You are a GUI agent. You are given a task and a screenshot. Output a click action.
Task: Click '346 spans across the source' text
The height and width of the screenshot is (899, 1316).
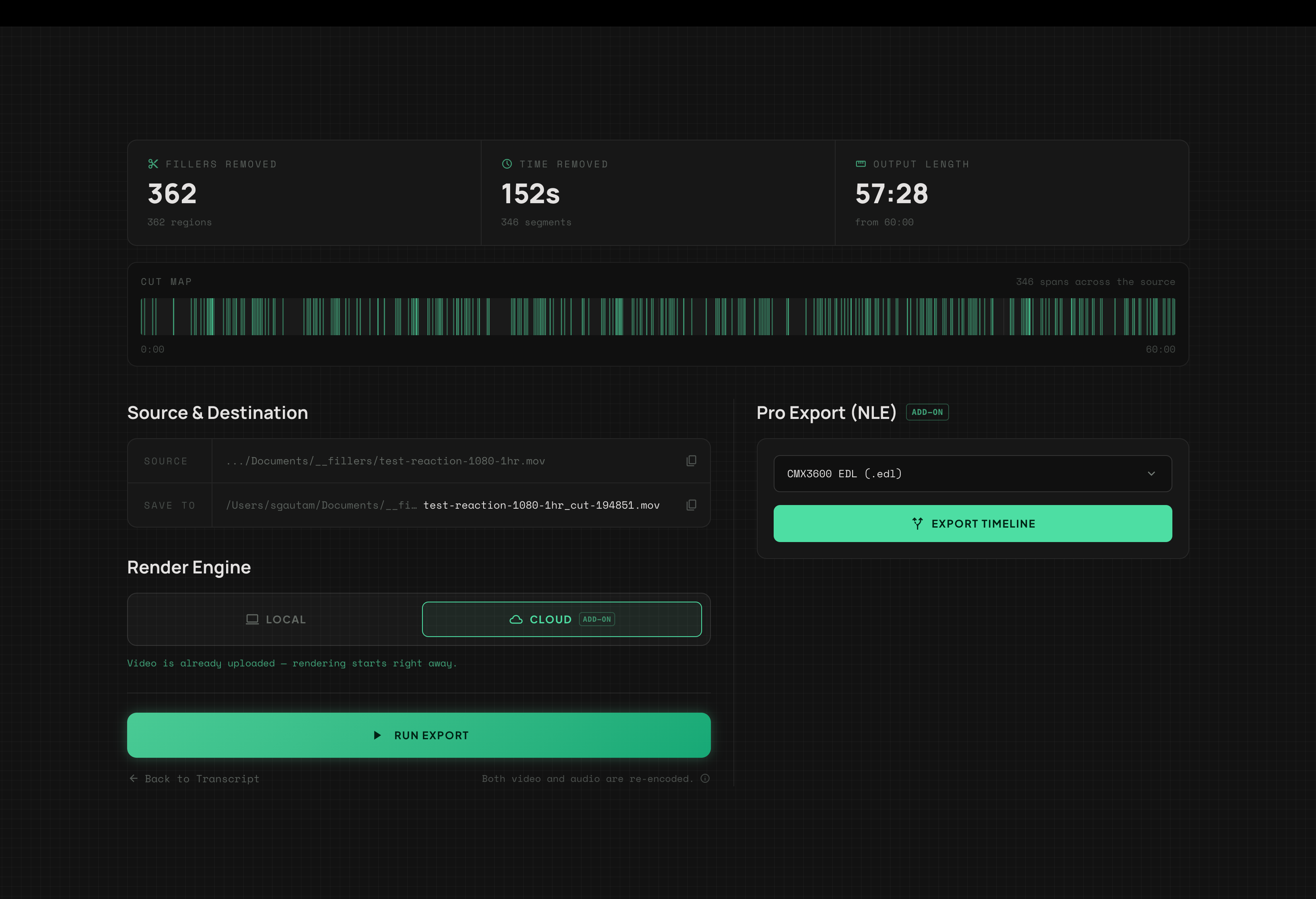click(1095, 282)
